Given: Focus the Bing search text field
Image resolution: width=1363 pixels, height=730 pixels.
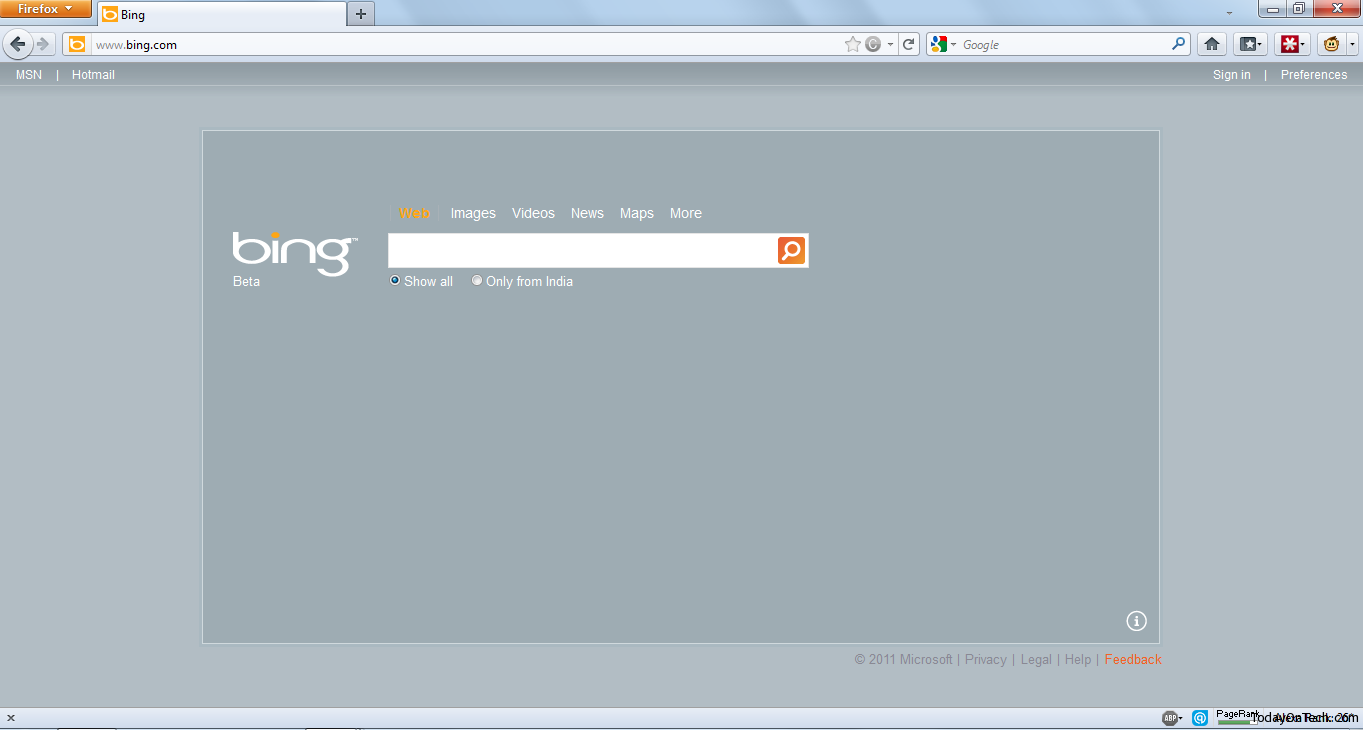Looking at the screenshot, I should tap(582, 250).
